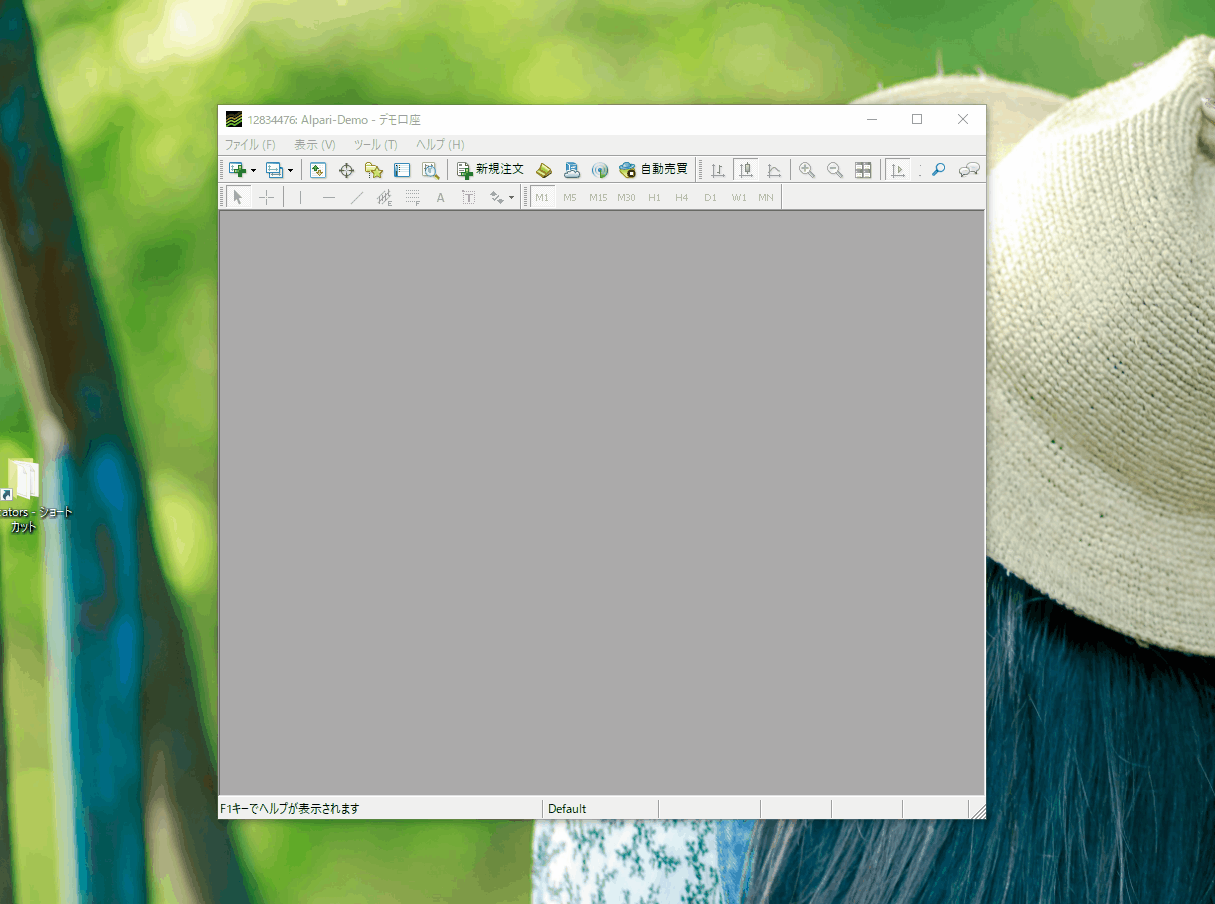Screen dimensions: 1215x904
Task: Maximize the MetaTrader window
Action: pyautogui.click(x=917, y=119)
